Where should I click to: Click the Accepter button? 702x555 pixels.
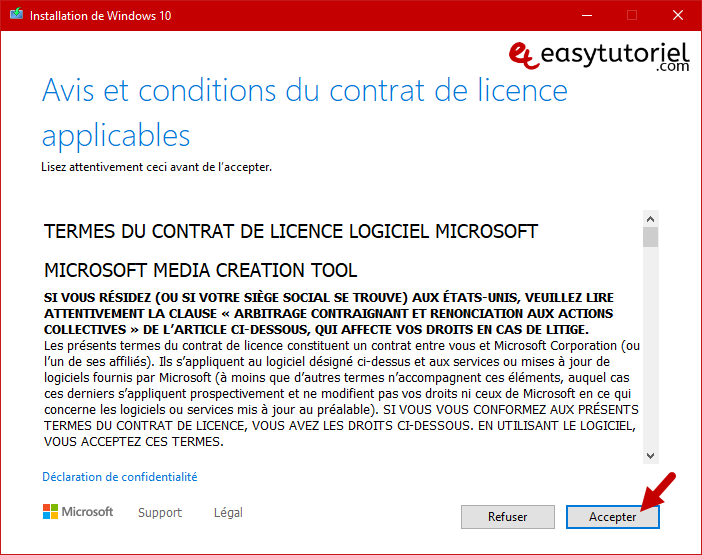coord(612,517)
